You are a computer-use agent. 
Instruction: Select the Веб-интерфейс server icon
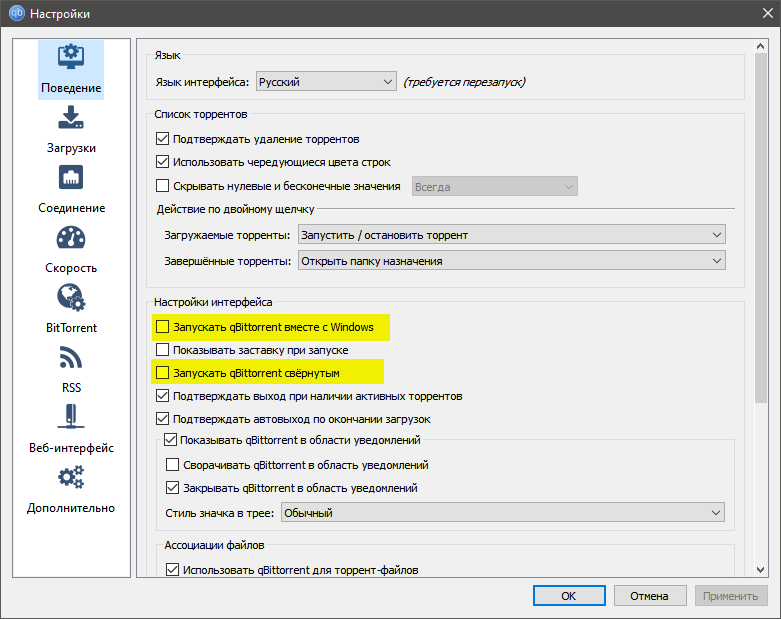[71, 417]
